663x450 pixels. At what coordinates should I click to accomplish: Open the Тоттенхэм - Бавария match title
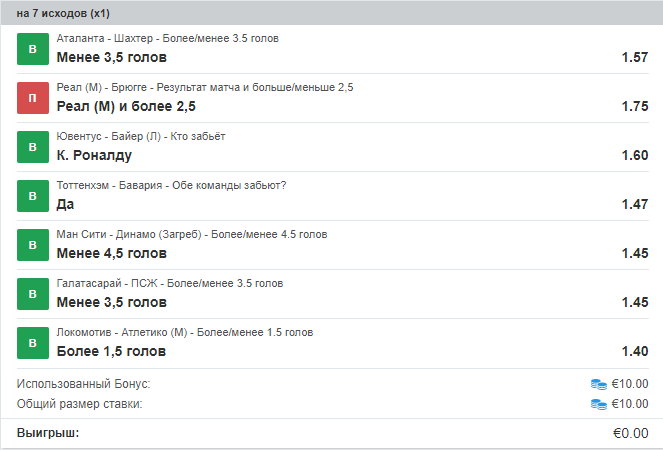(x=172, y=186)
